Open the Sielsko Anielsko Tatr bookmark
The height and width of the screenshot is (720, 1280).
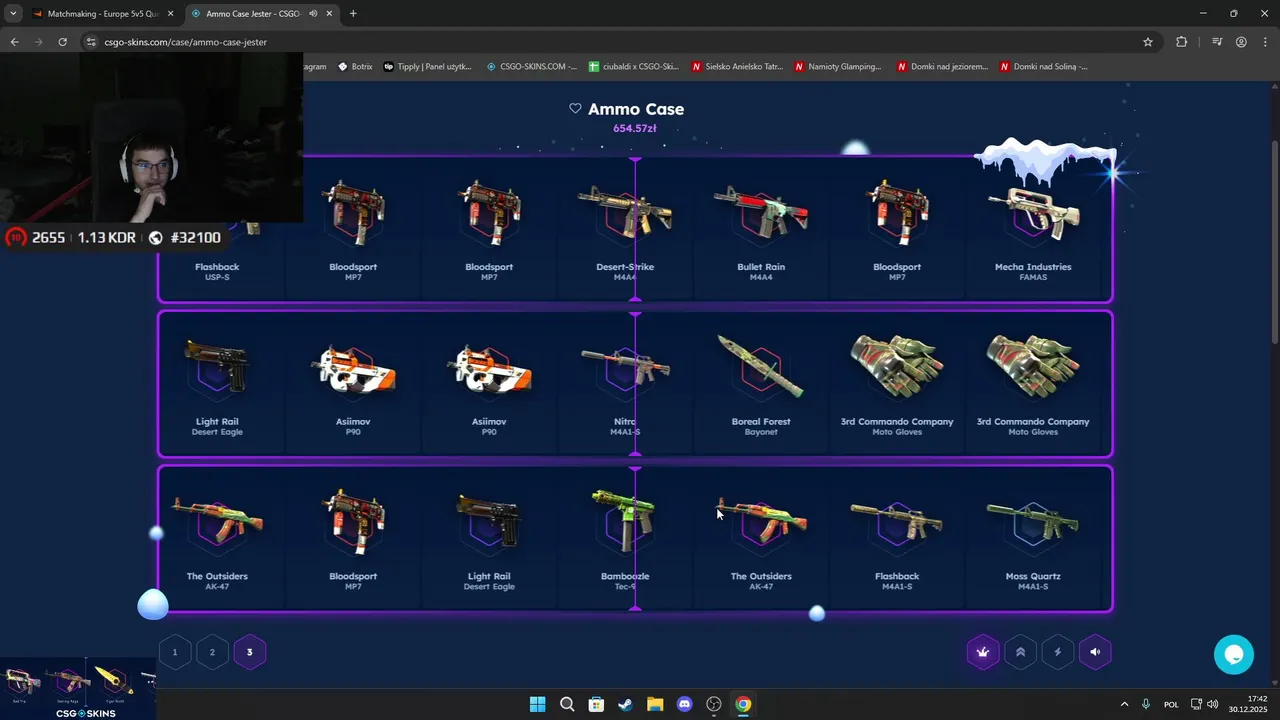(738, 67)
